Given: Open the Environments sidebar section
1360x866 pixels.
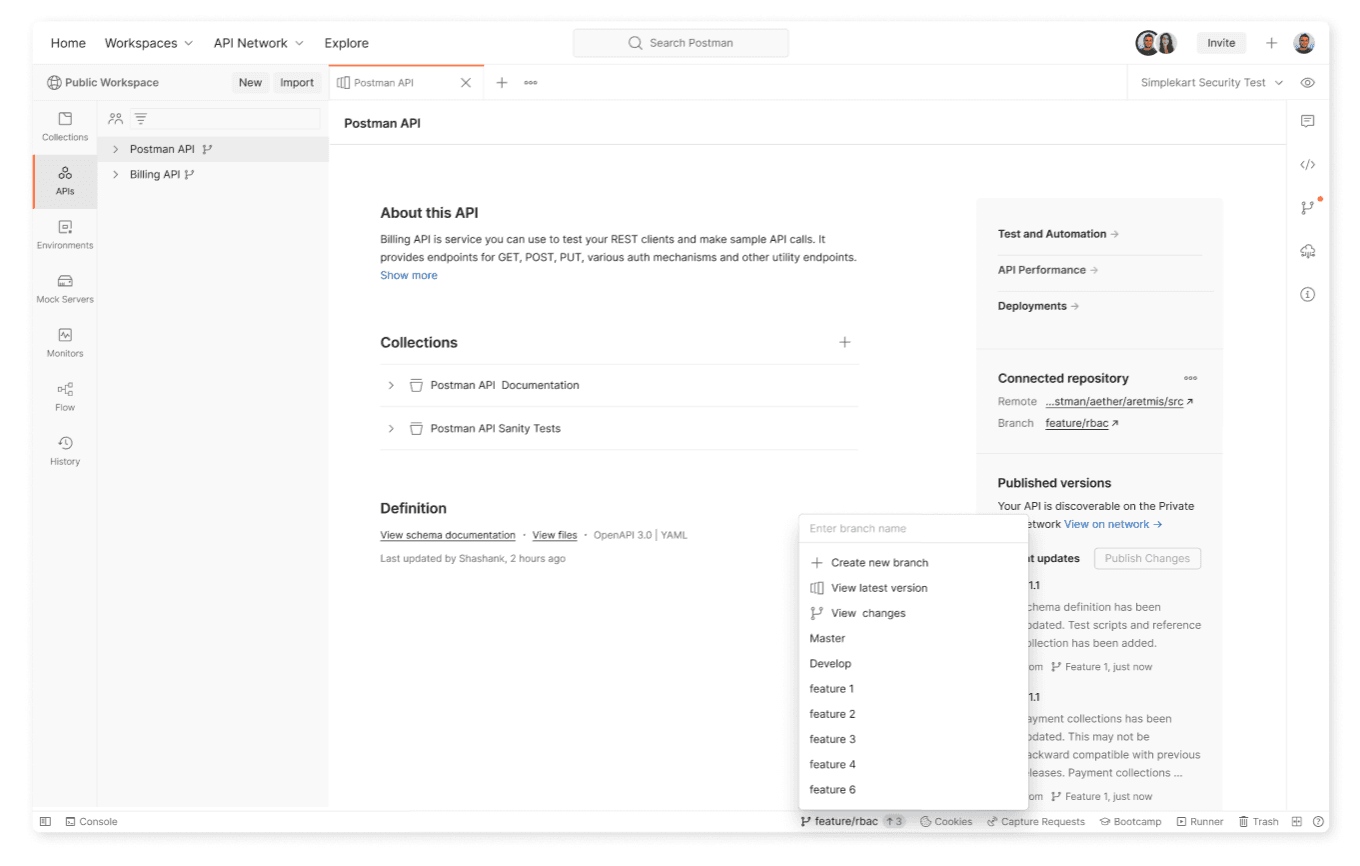Looking at the screenshot, I should click(x=65, y=235).
